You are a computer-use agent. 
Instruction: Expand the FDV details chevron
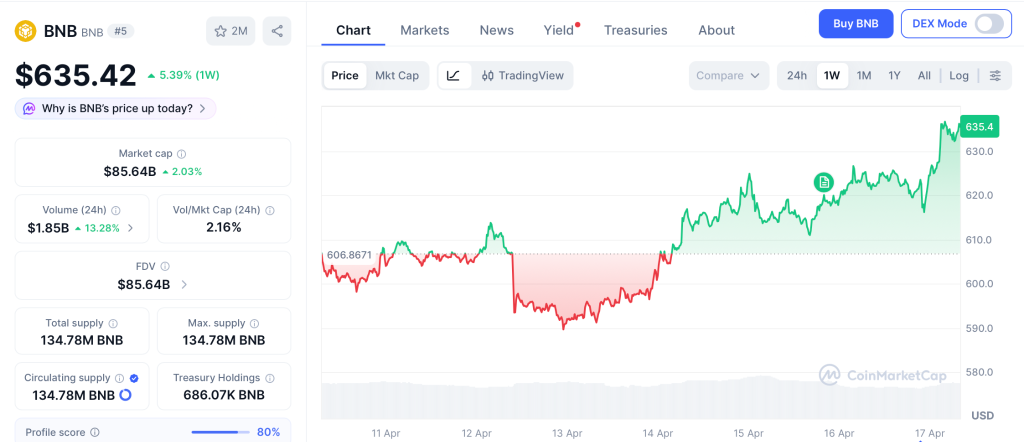[x=184, y=285]
